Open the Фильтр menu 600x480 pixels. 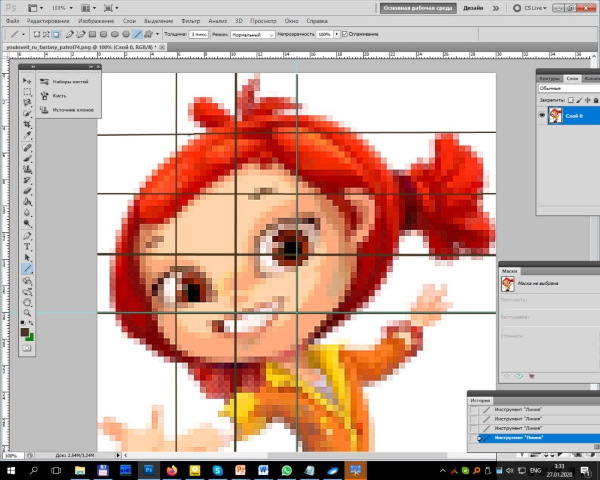[190, 21]
